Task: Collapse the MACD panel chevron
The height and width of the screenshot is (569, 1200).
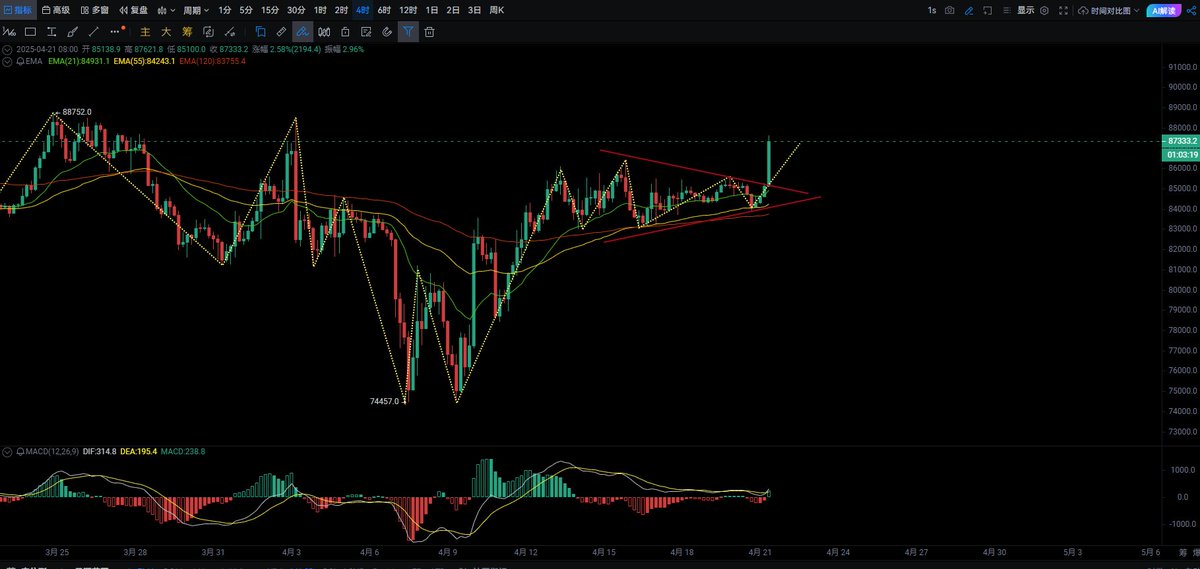Action: coord(7,452)
